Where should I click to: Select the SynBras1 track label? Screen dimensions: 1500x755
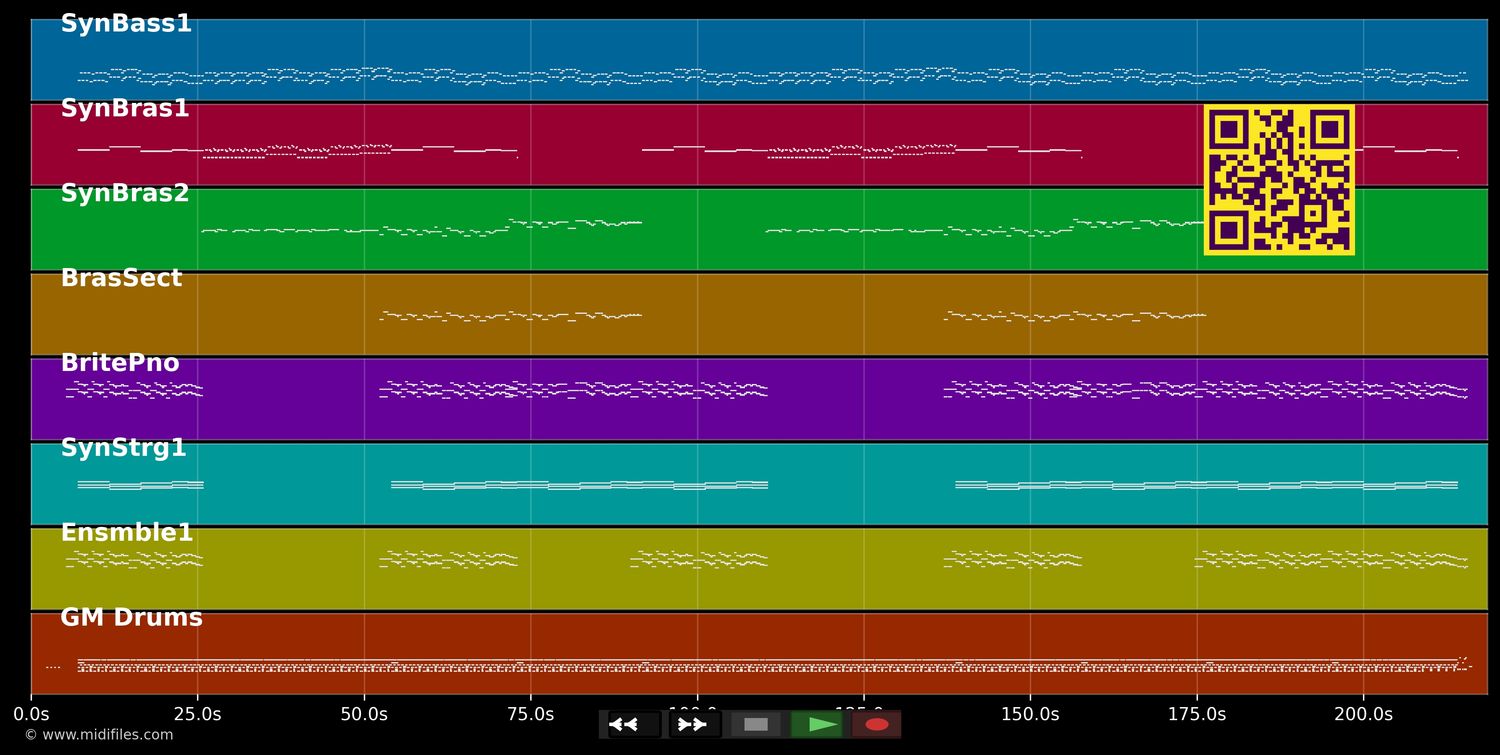tap(125, 109)
